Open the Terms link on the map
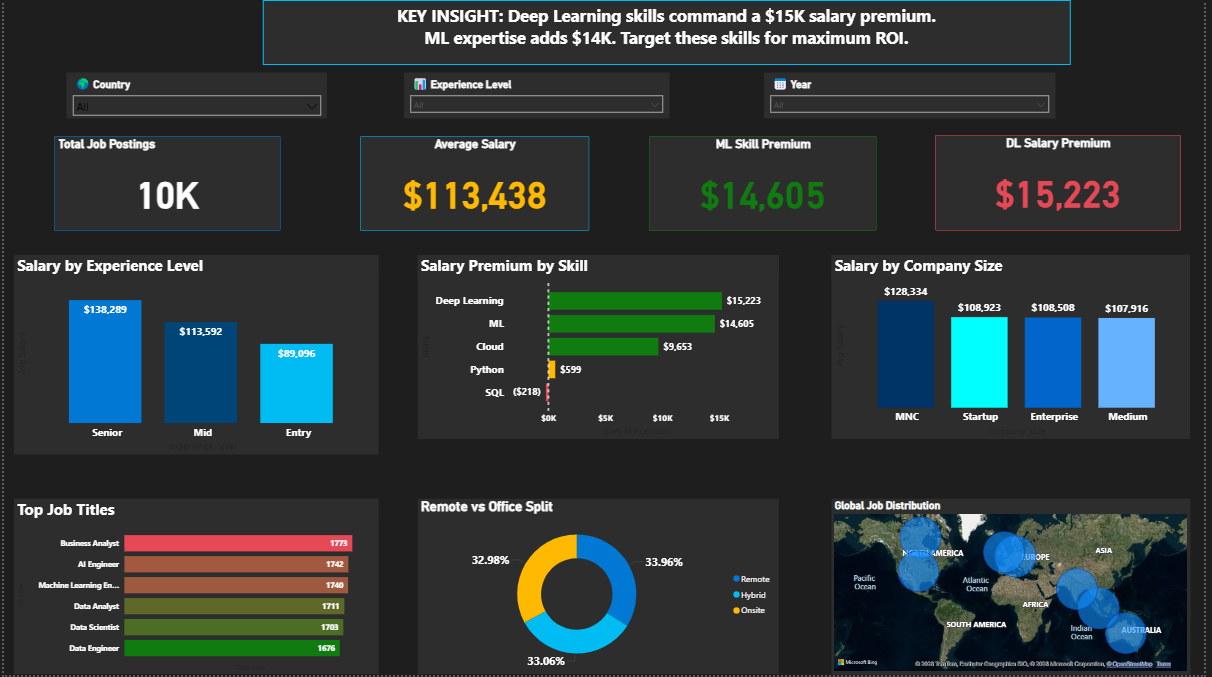The width and height of the screenshot is (1212, 677). click(x=1163, y=664)
